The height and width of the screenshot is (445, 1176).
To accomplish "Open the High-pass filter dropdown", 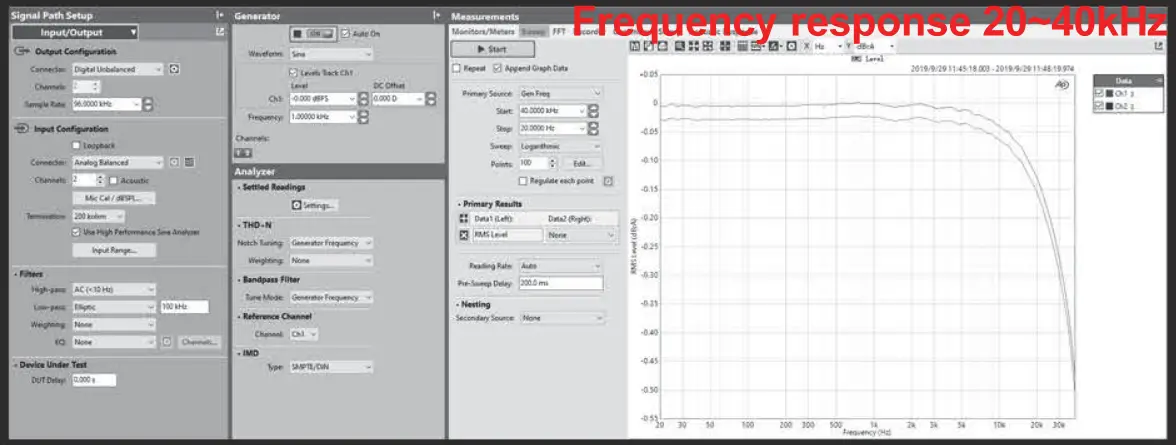I will click(114, 289).
